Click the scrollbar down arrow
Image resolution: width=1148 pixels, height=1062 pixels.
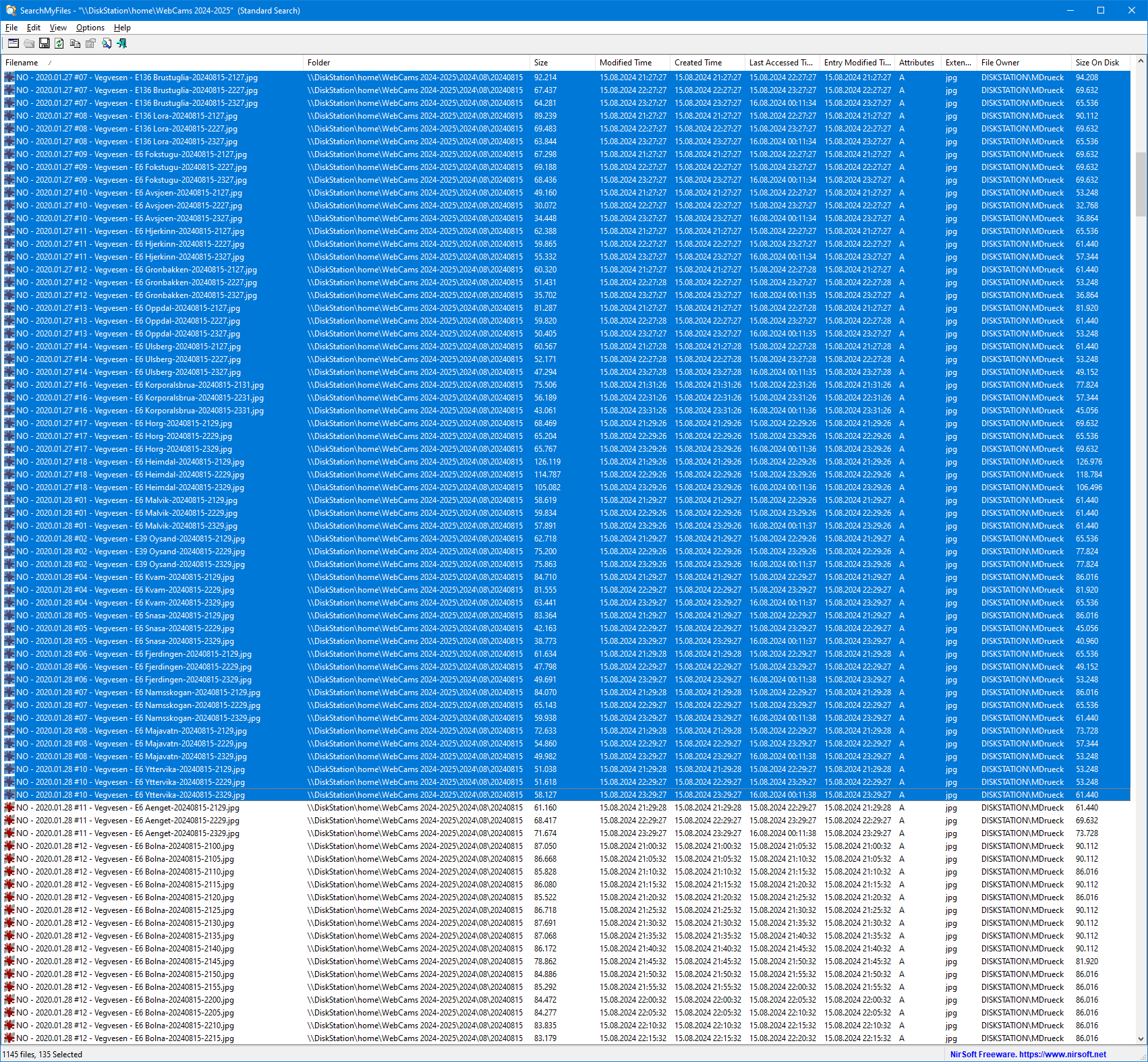(1141, 1039)
